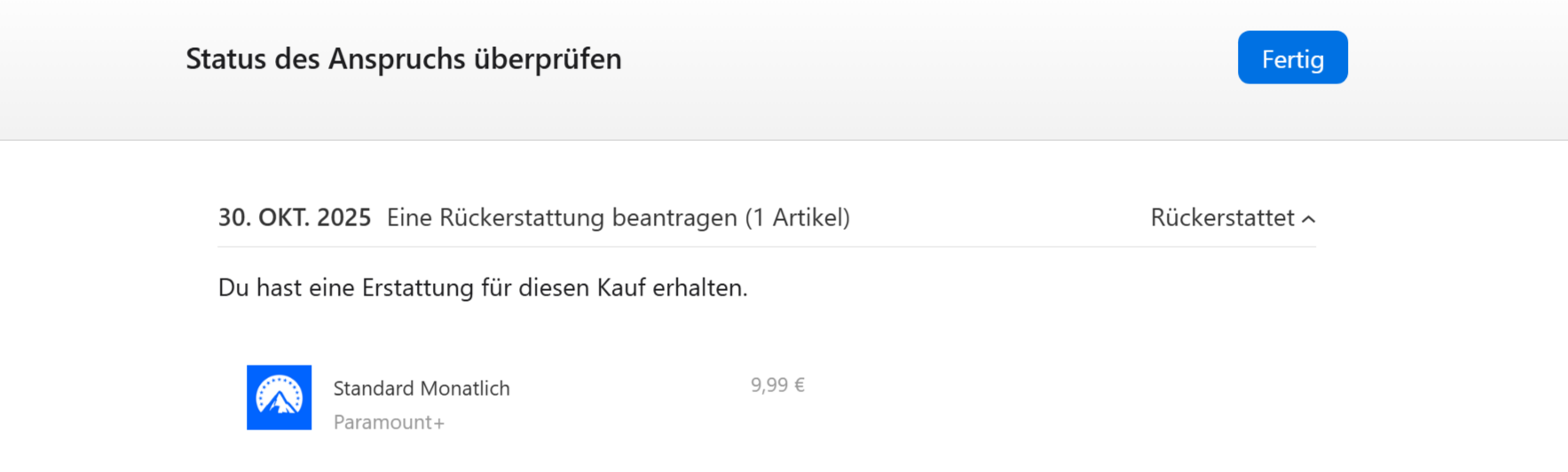
Task: Click the word 'Kauf' in the refund message
Action: pos(621,287)
